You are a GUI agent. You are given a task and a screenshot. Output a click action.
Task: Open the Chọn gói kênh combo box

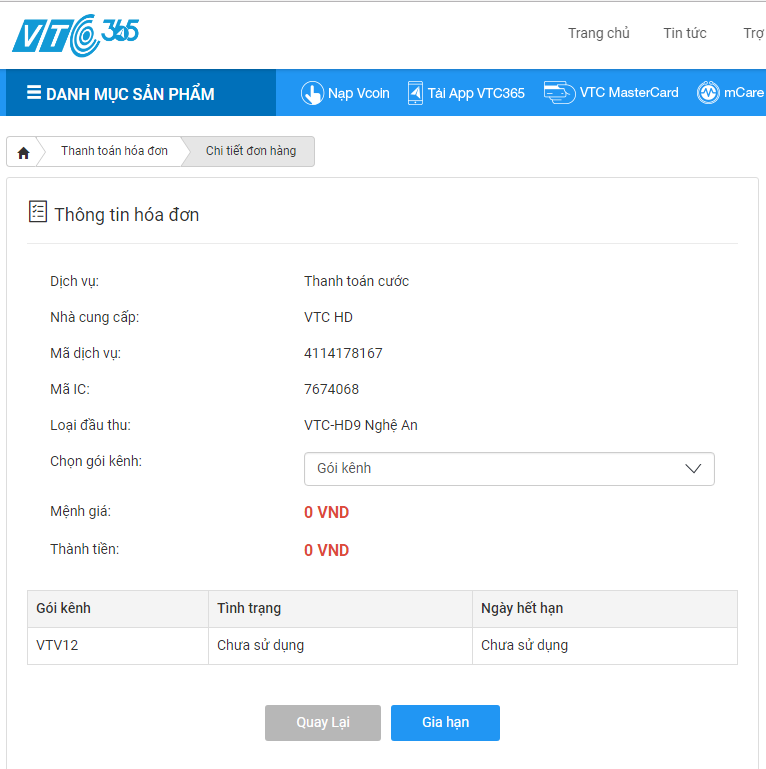click(x=509, y=469)
